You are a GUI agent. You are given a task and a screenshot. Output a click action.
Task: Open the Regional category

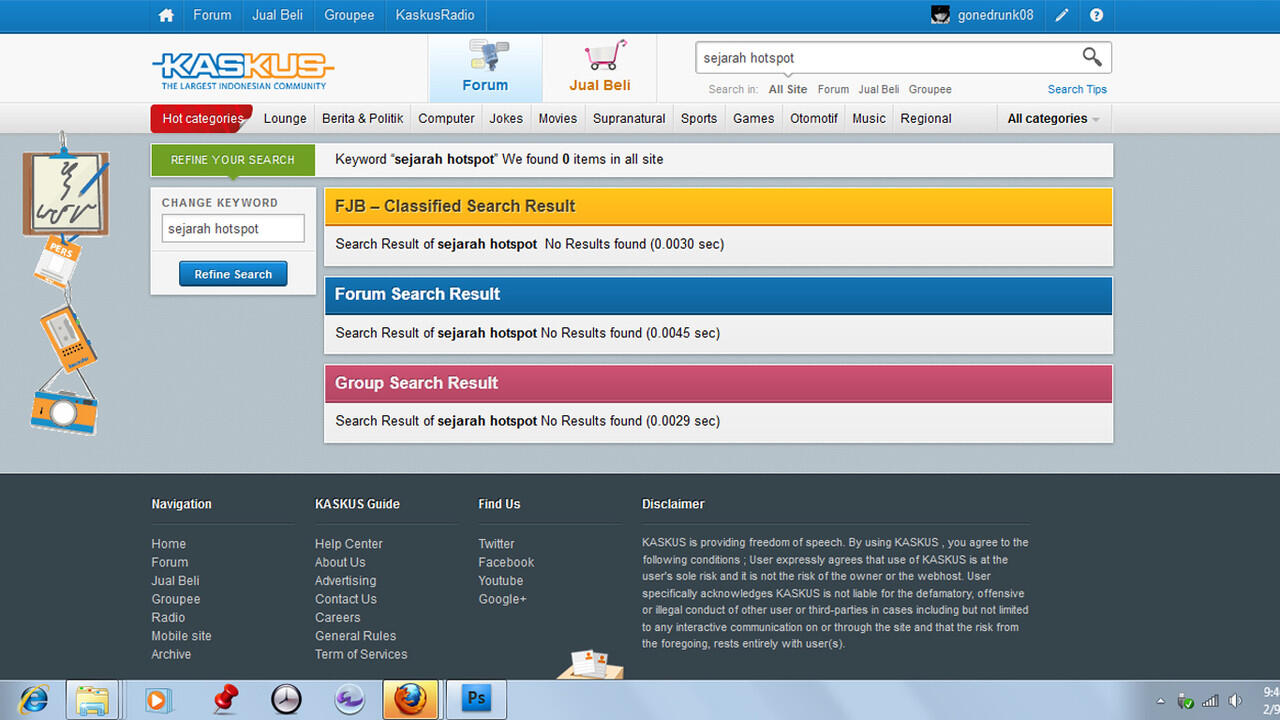click(x=926, y=118)
